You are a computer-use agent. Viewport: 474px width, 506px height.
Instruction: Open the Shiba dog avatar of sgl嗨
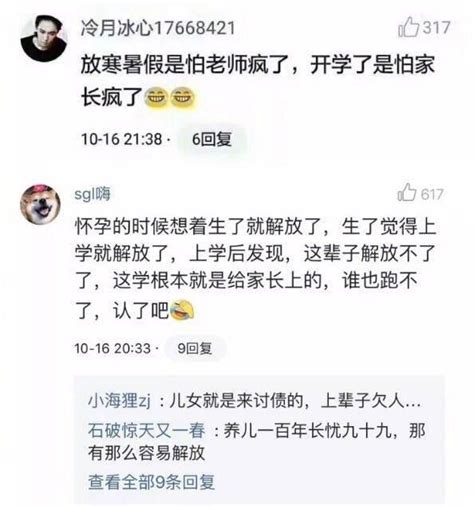point(40,204)
